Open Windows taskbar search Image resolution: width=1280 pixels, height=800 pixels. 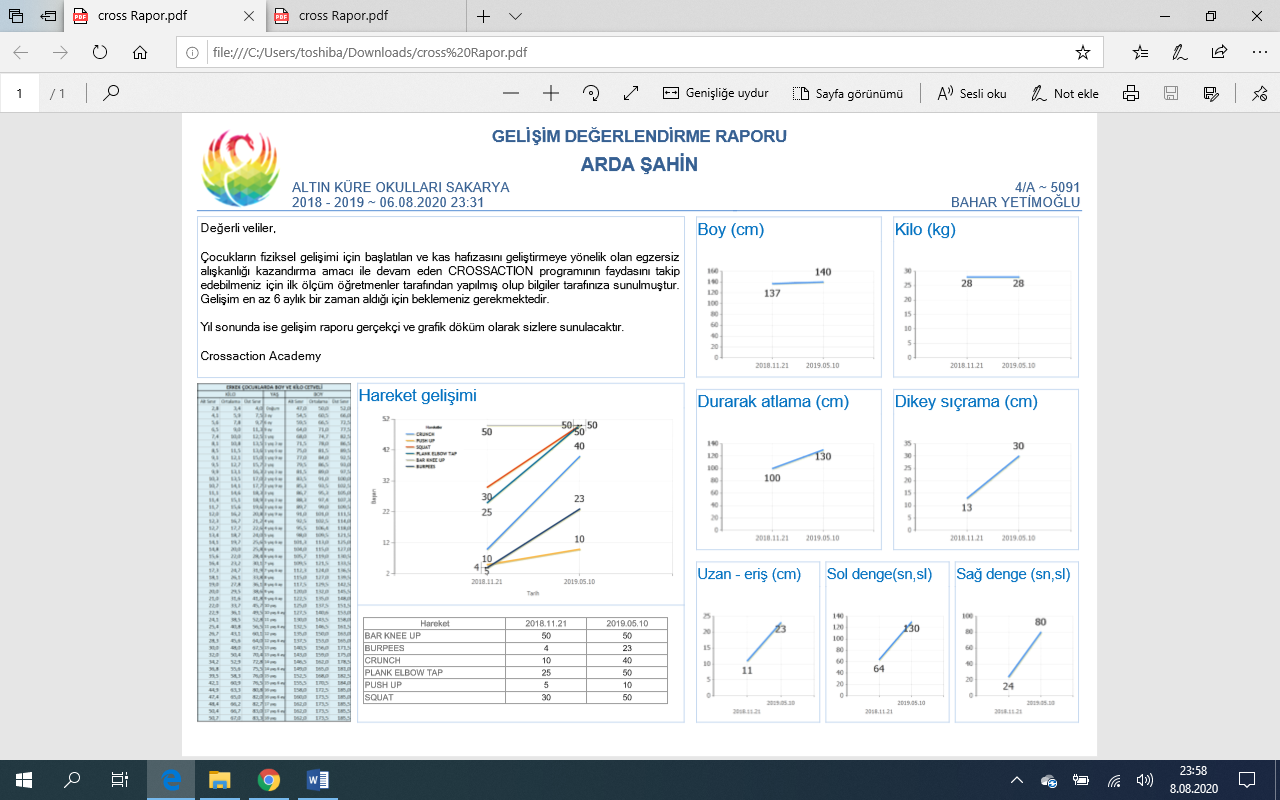[x=72, y=780]
